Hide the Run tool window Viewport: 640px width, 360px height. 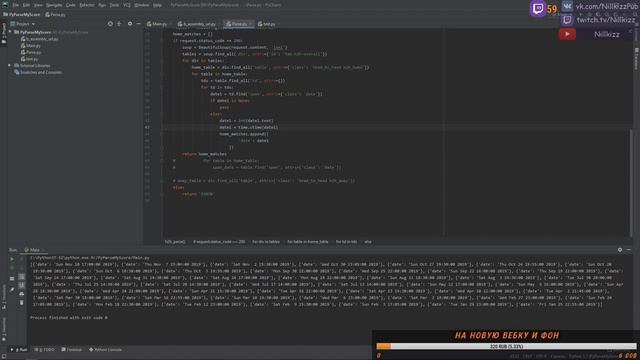[629, 249]
